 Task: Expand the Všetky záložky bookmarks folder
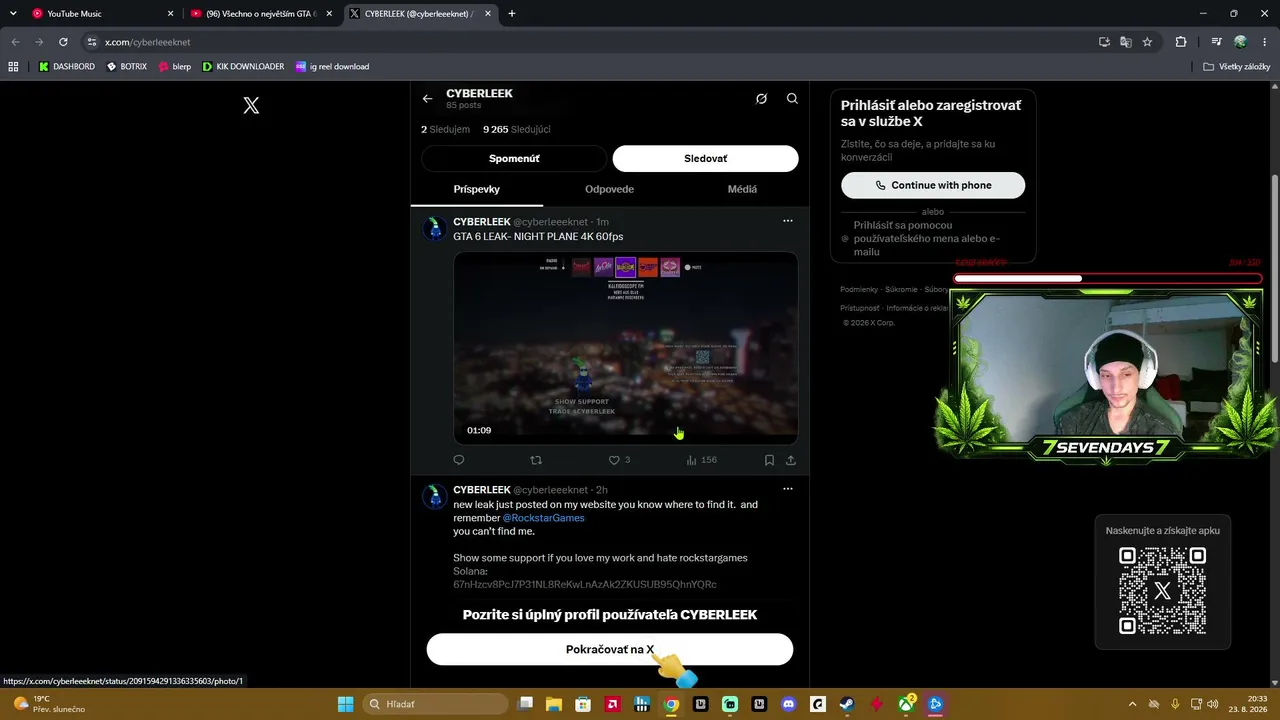click(1236, 67)
